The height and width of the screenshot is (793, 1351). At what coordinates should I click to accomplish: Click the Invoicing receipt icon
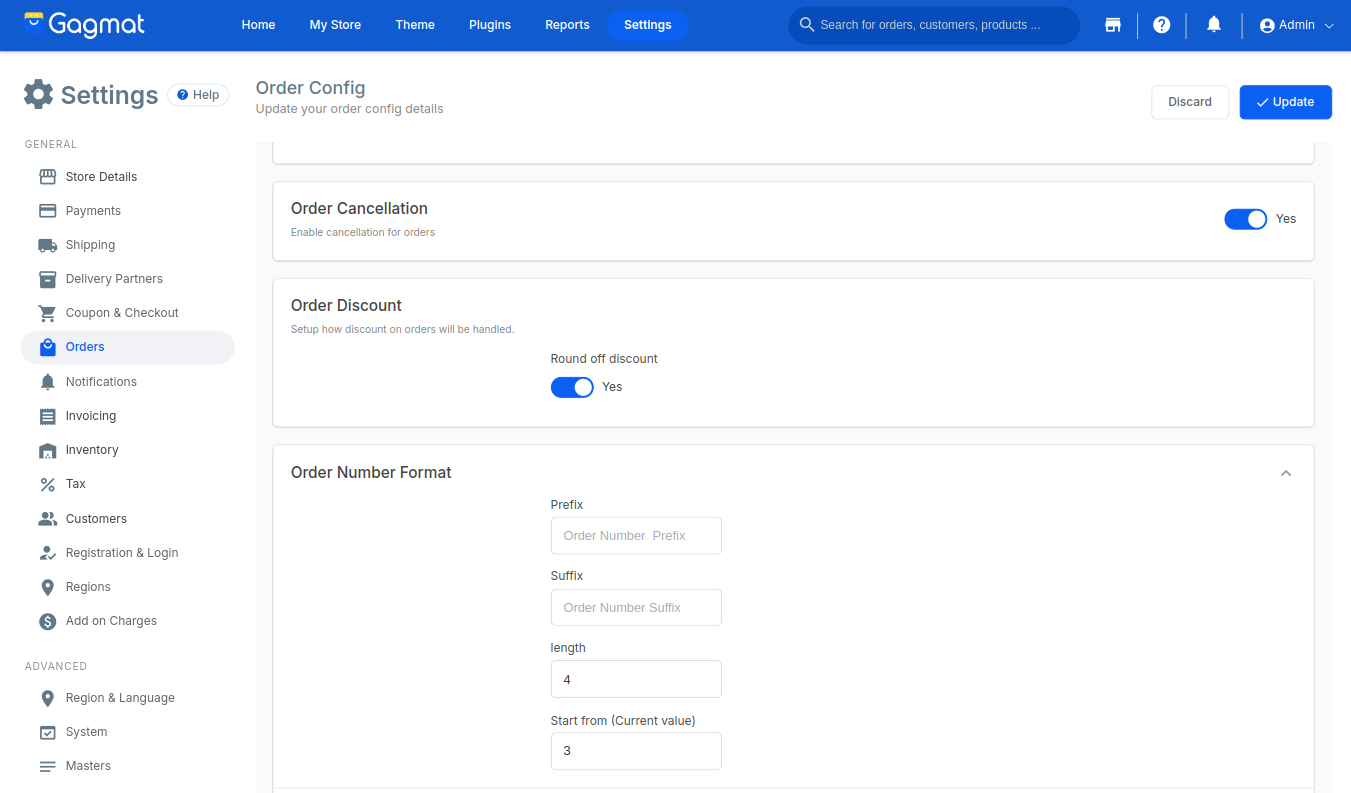click(x=47, y=416)
